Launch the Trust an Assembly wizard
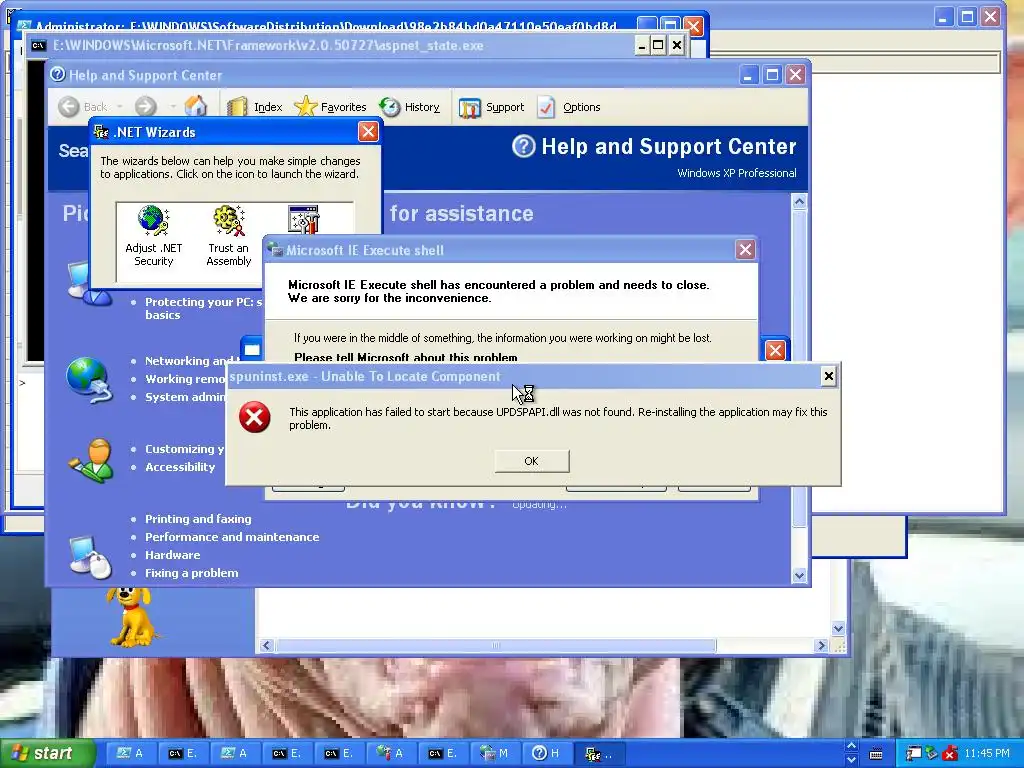 point(229,236)
